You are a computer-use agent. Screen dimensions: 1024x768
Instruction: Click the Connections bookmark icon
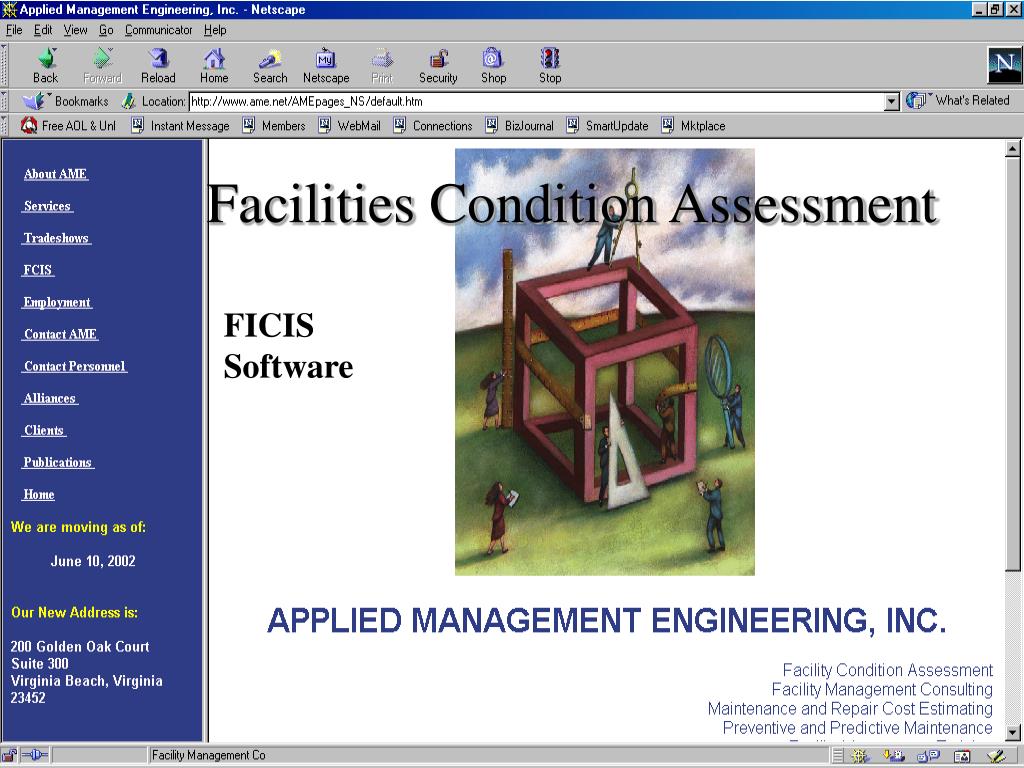399,125
